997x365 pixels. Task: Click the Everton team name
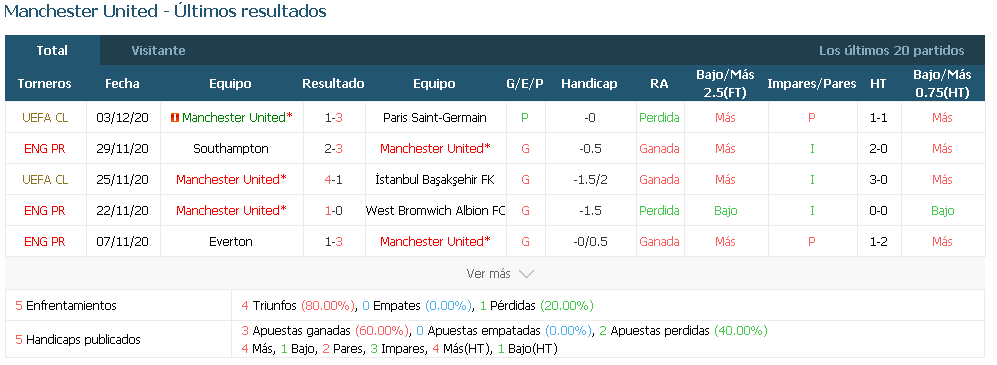click(x=231, y=242)
